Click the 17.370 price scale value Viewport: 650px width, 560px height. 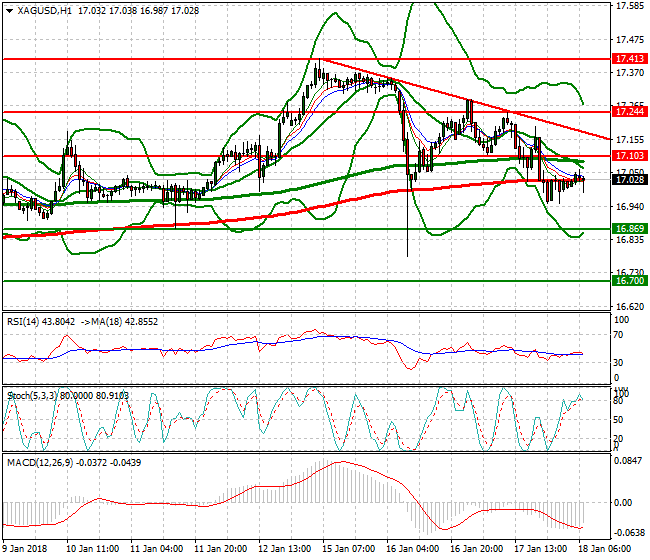(630, 73)
